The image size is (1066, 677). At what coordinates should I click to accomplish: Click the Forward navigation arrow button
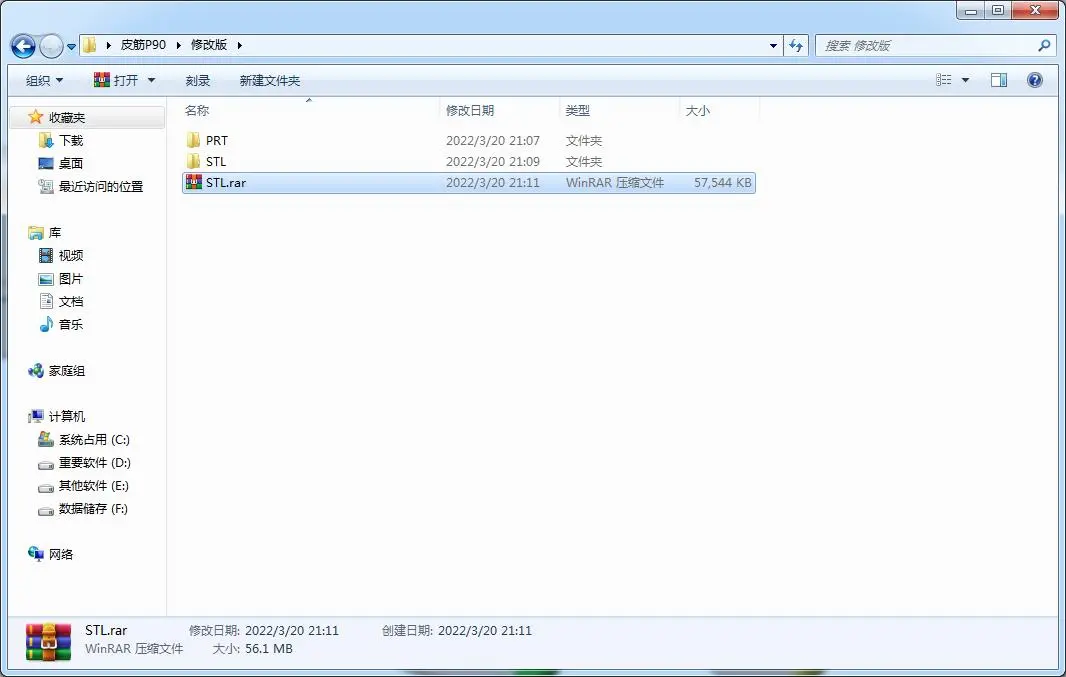tap(51, 46)
